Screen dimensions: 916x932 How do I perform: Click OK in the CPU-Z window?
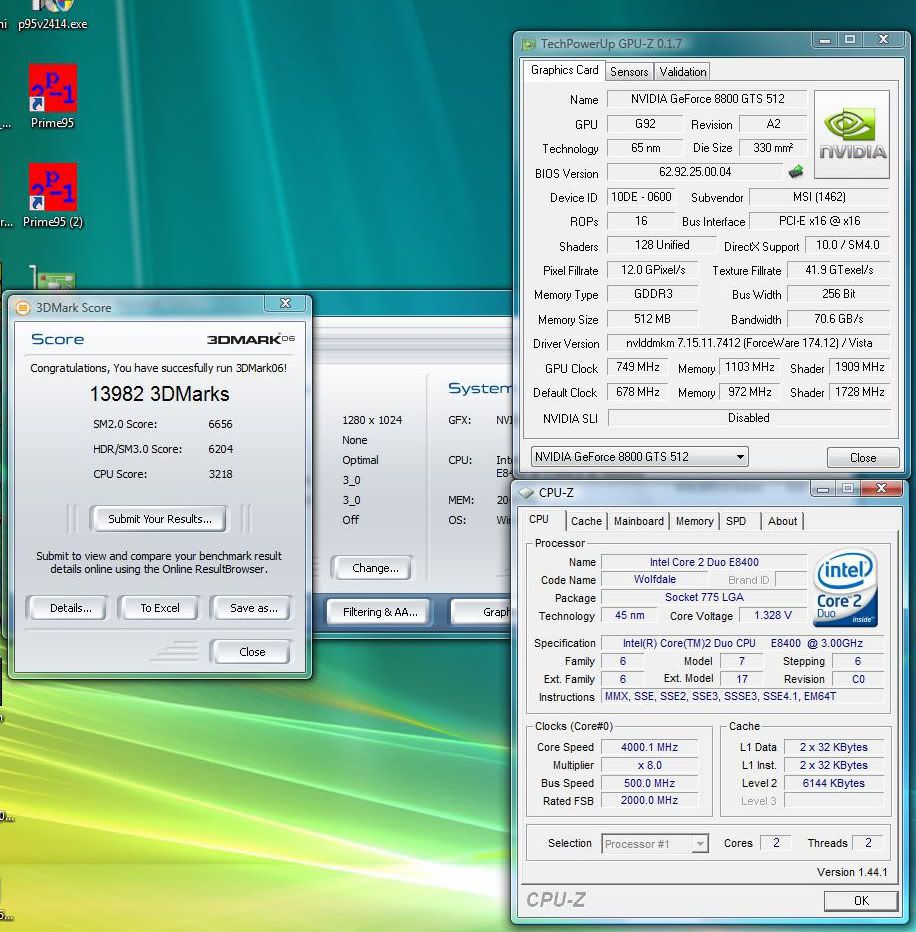[861, 900]
